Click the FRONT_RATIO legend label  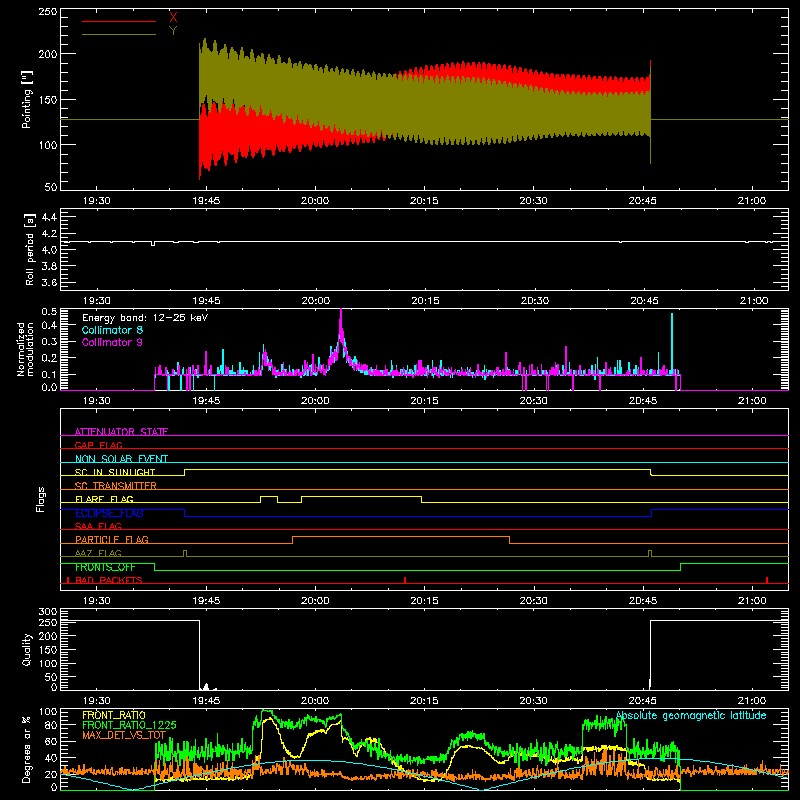pyautogui.click(x=114, y=715)
